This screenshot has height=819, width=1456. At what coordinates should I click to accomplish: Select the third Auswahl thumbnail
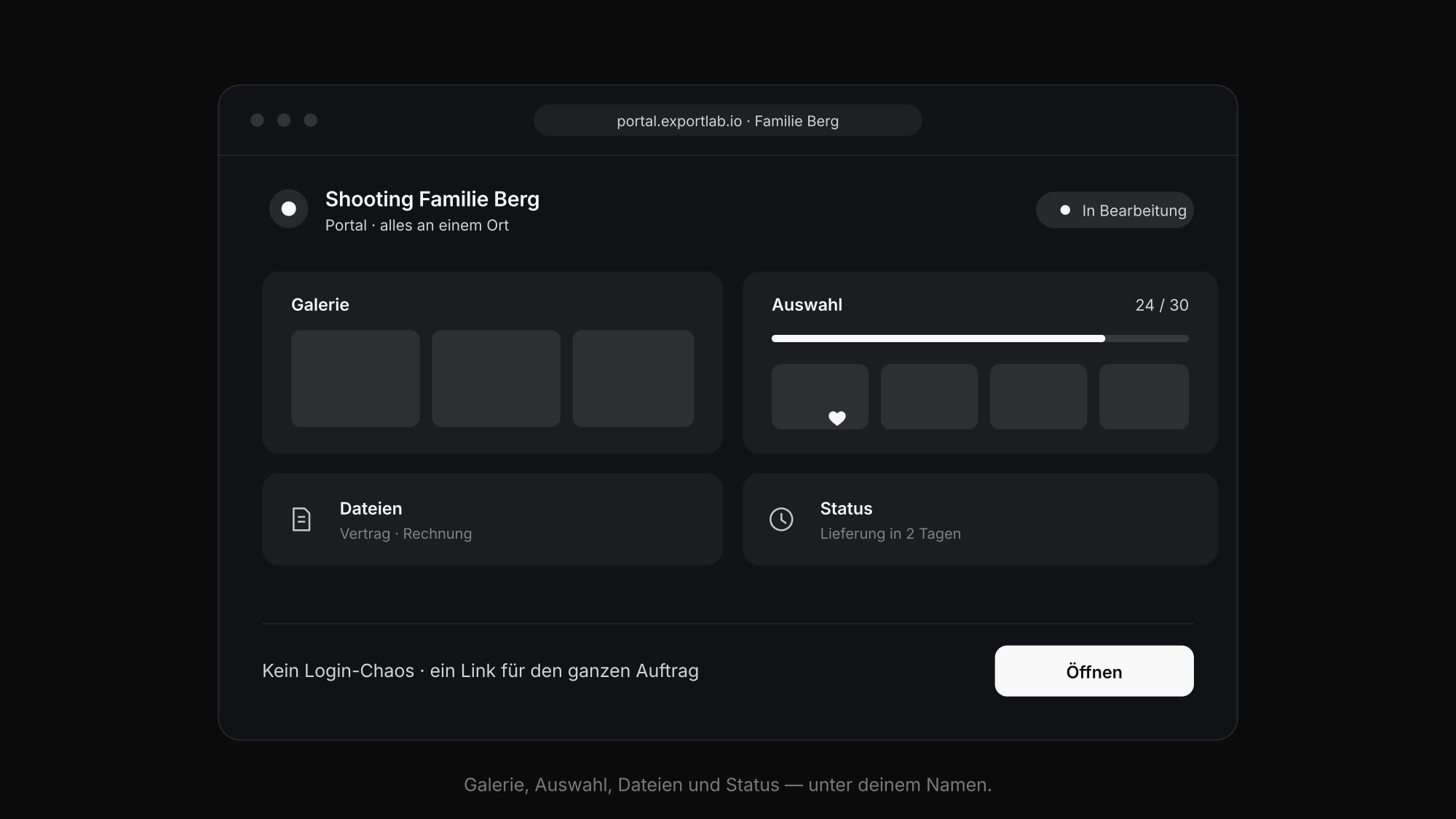[1038, 397]
